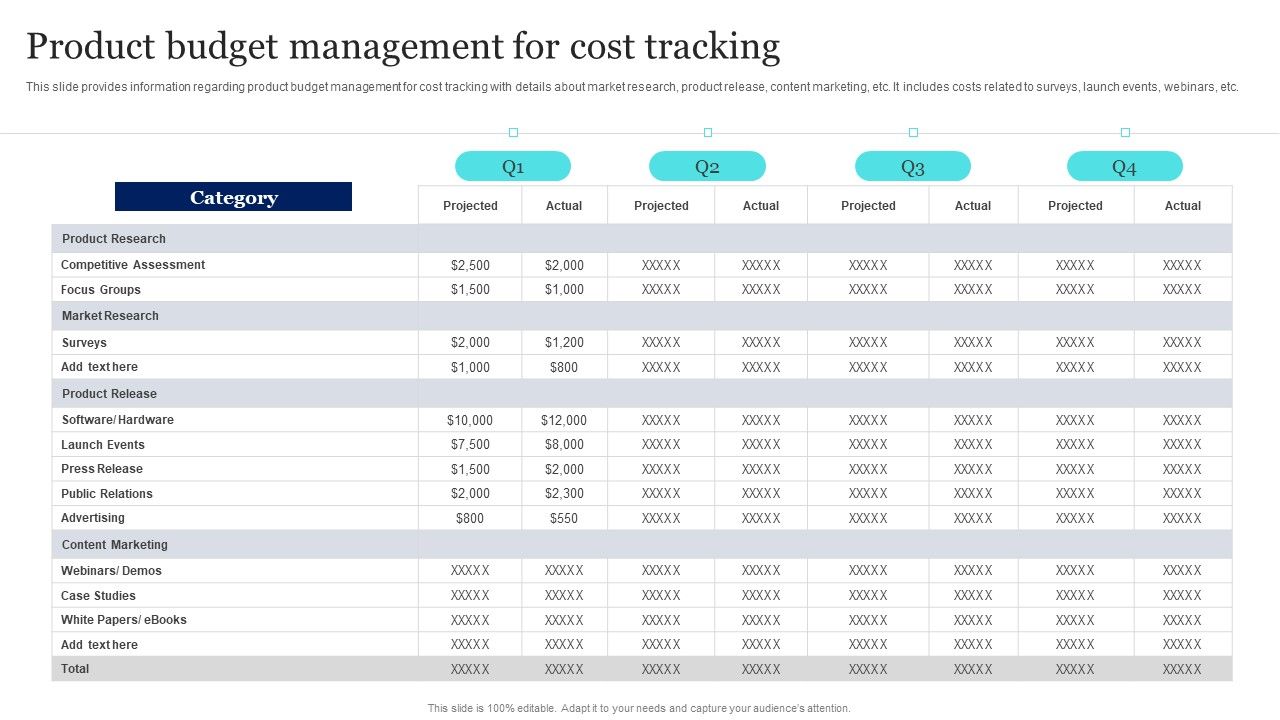Select Surveys Q1 actual $1,200

pos(564,343)
